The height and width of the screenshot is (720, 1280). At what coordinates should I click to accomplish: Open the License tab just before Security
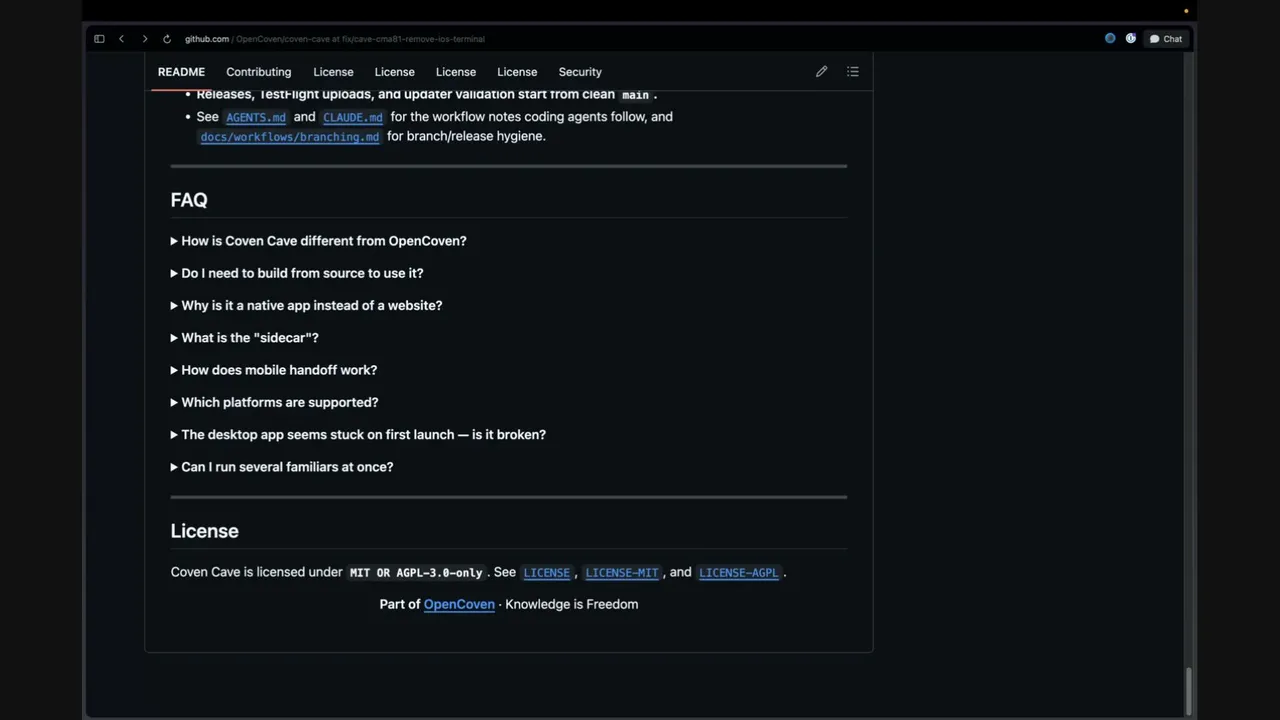coord(517,72)
